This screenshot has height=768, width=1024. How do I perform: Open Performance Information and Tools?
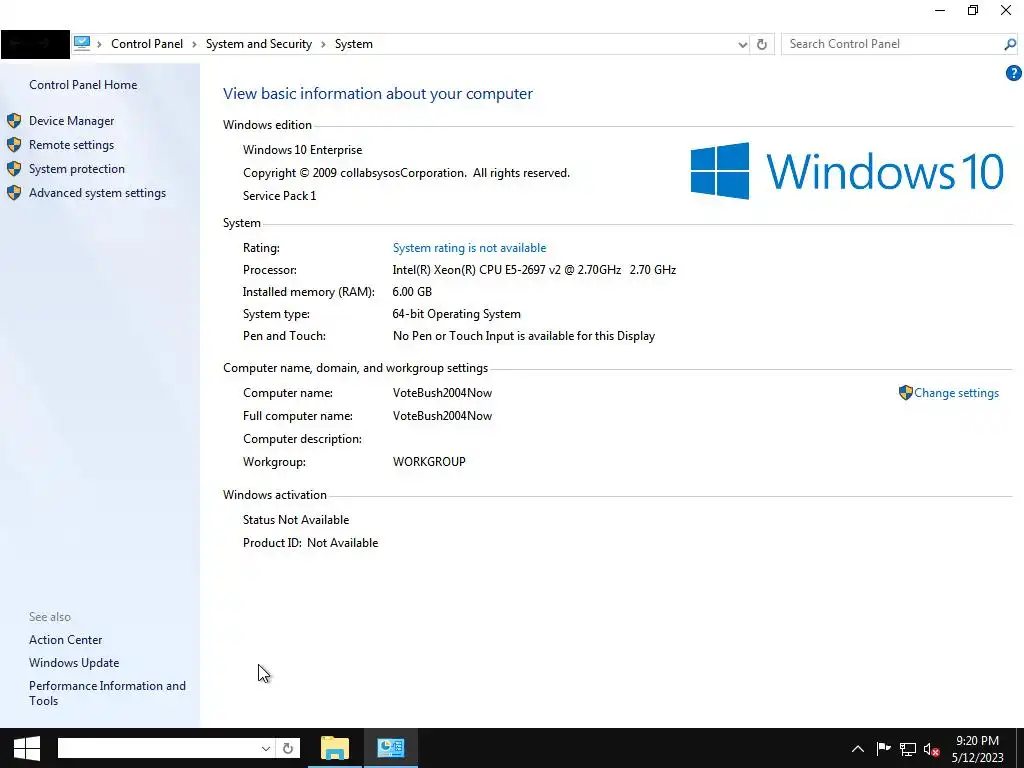tap(107, 694)
